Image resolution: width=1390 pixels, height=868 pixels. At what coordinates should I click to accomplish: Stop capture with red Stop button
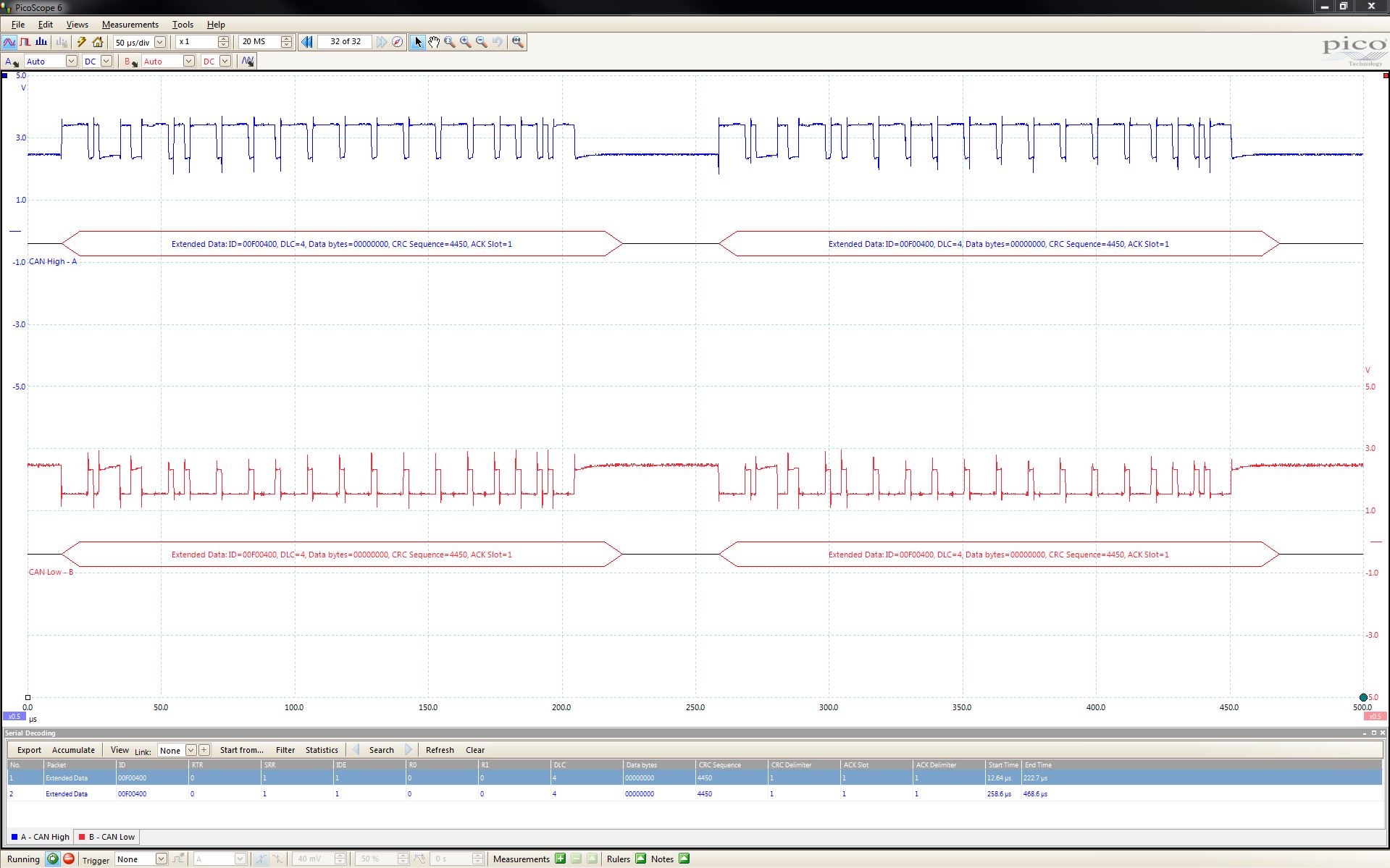point(69,859)
